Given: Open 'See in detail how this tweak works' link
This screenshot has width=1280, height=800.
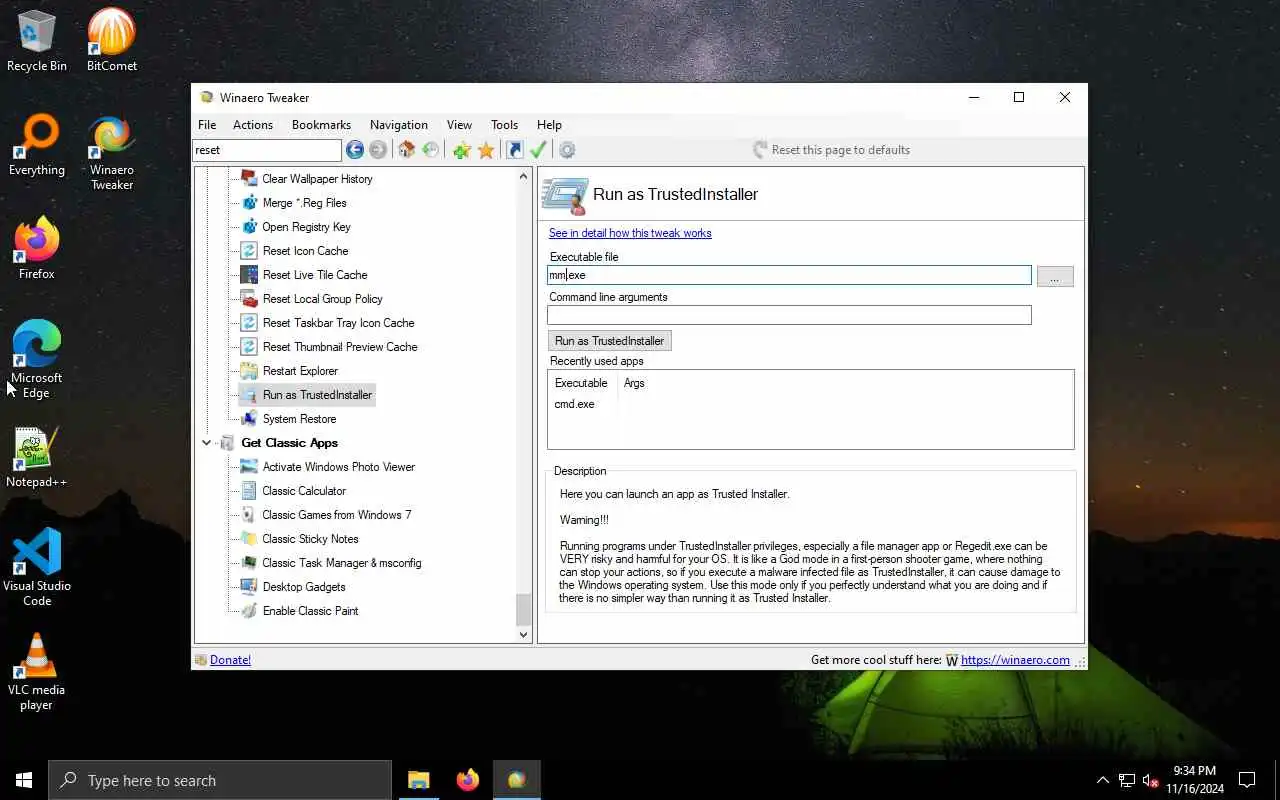Looking at the screenshot, I should [x=630, y=233].
